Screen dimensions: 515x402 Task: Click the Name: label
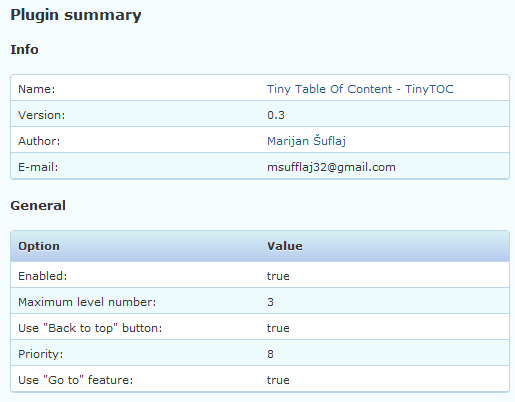click(x=36, y=89)
